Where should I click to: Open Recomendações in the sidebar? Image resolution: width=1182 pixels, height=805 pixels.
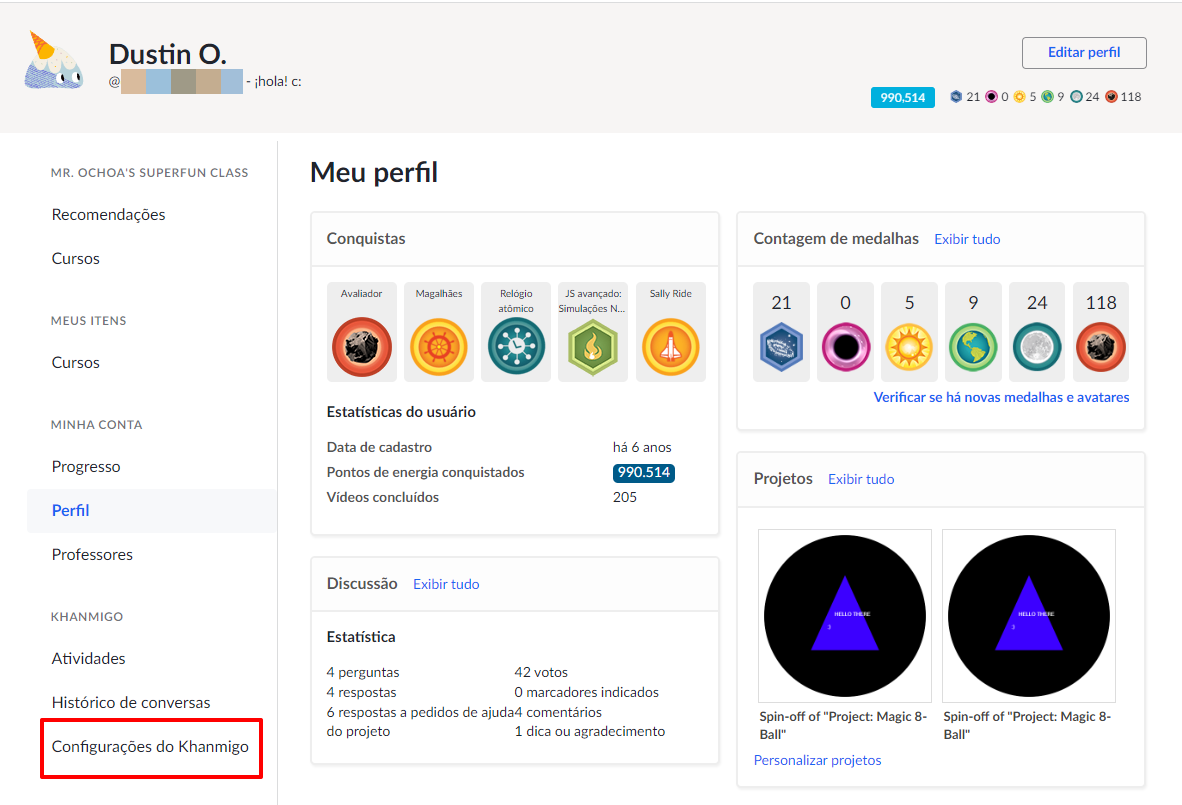[x=109, y=215]
